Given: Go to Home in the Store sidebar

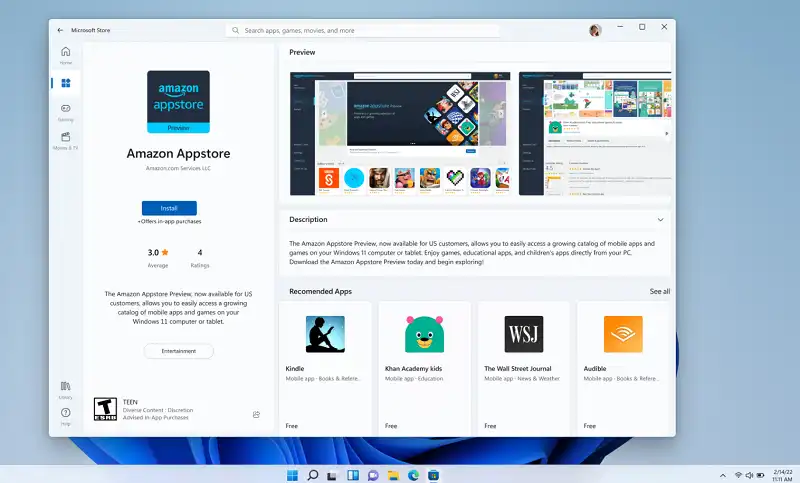Looking at the screenshot, I should [x=65, y=54].
